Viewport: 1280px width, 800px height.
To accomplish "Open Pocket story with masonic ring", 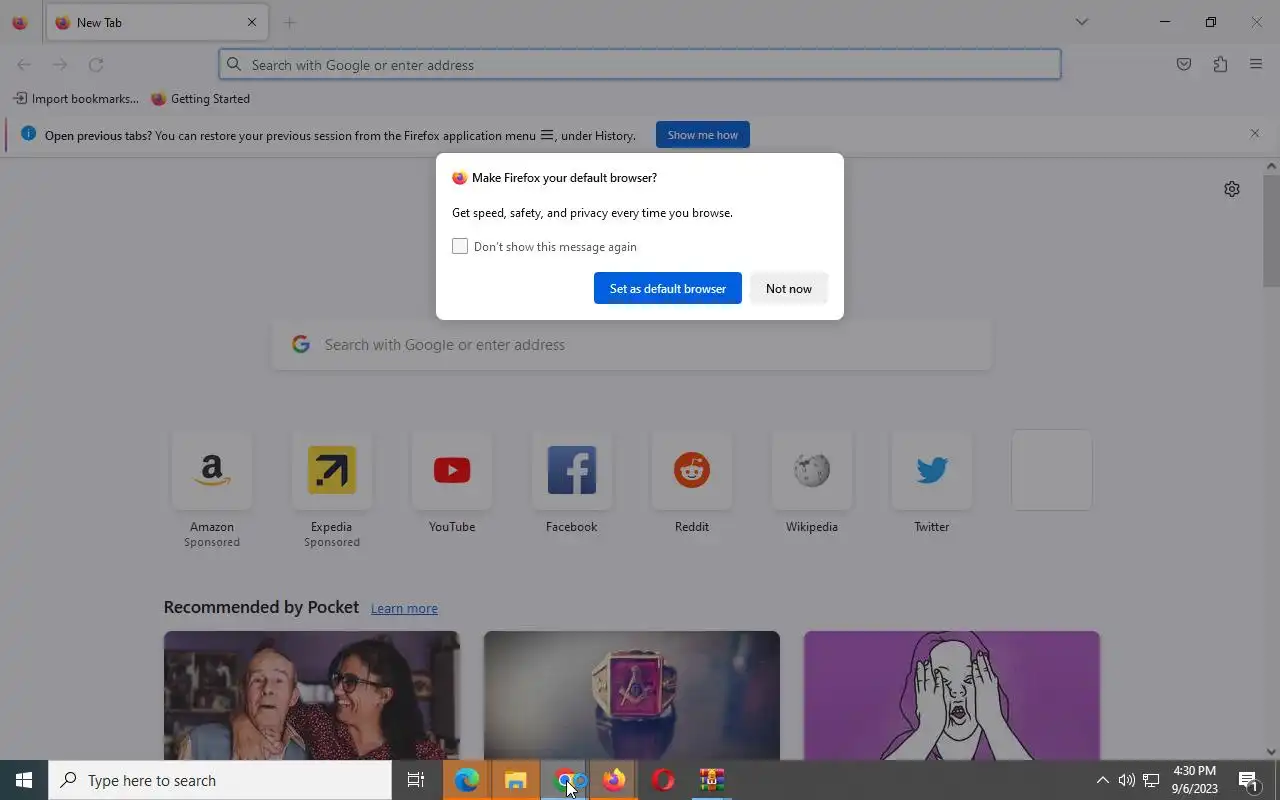I will 632,695.
